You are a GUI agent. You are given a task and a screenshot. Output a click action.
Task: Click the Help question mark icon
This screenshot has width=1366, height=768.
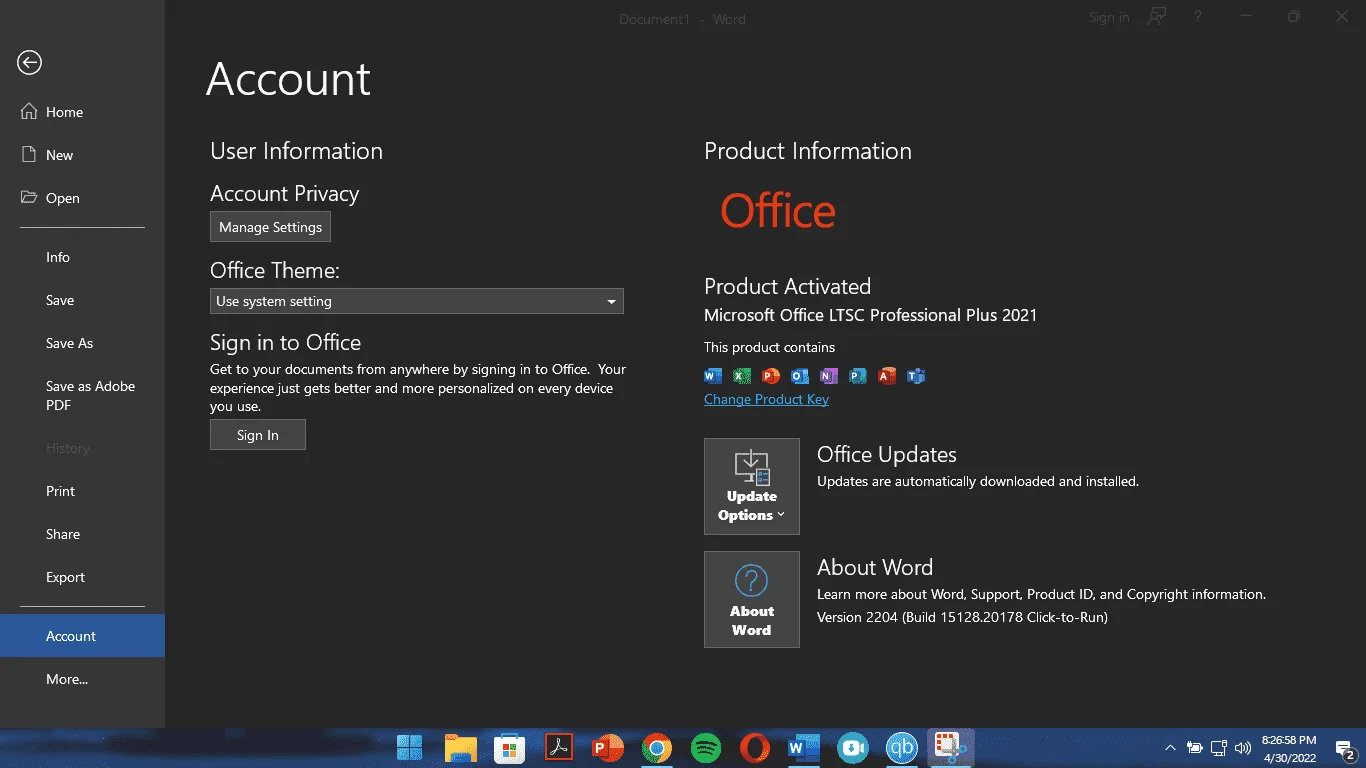click(x=1198, y=17)
